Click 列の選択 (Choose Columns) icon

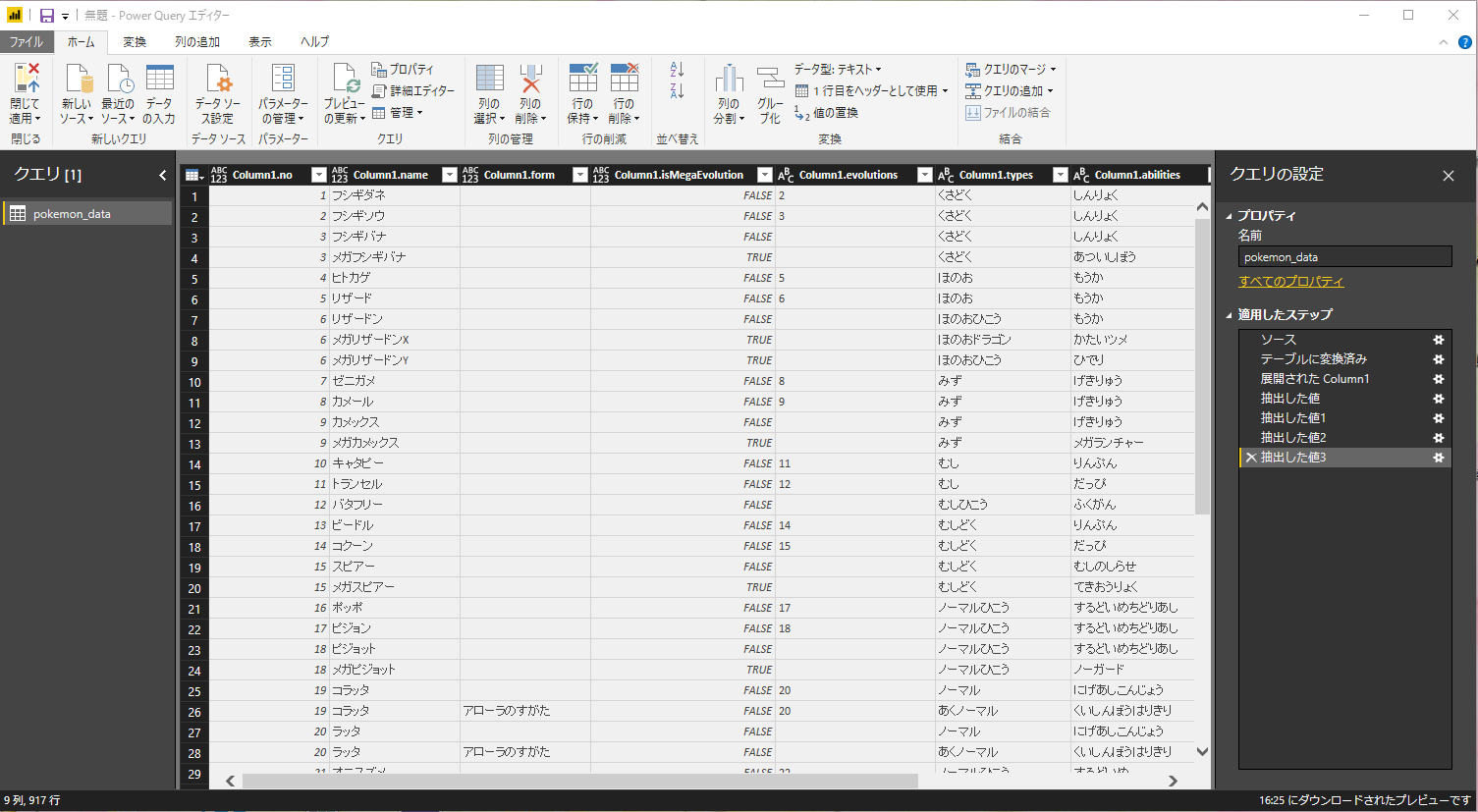tap(489, 79)
